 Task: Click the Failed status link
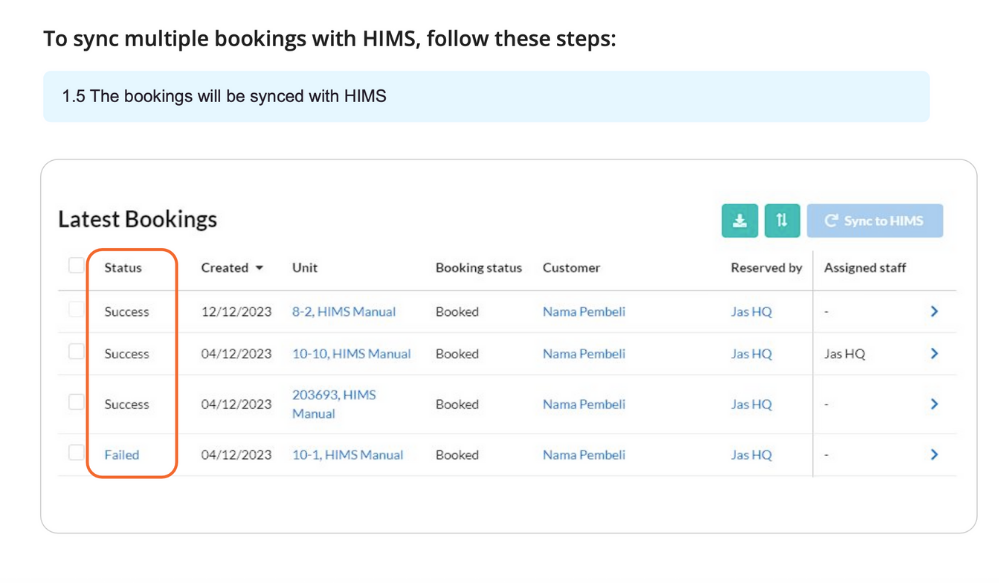click(120, 454)
